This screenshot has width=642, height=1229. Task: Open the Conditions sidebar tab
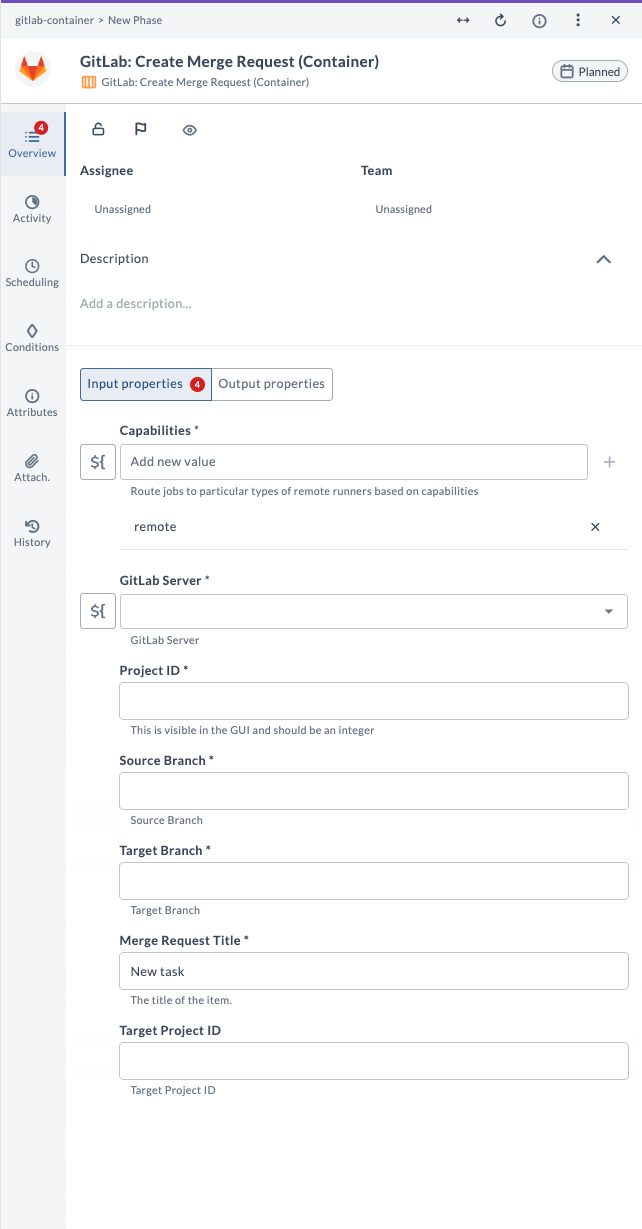pyautogui.click(x=32, y=338)
